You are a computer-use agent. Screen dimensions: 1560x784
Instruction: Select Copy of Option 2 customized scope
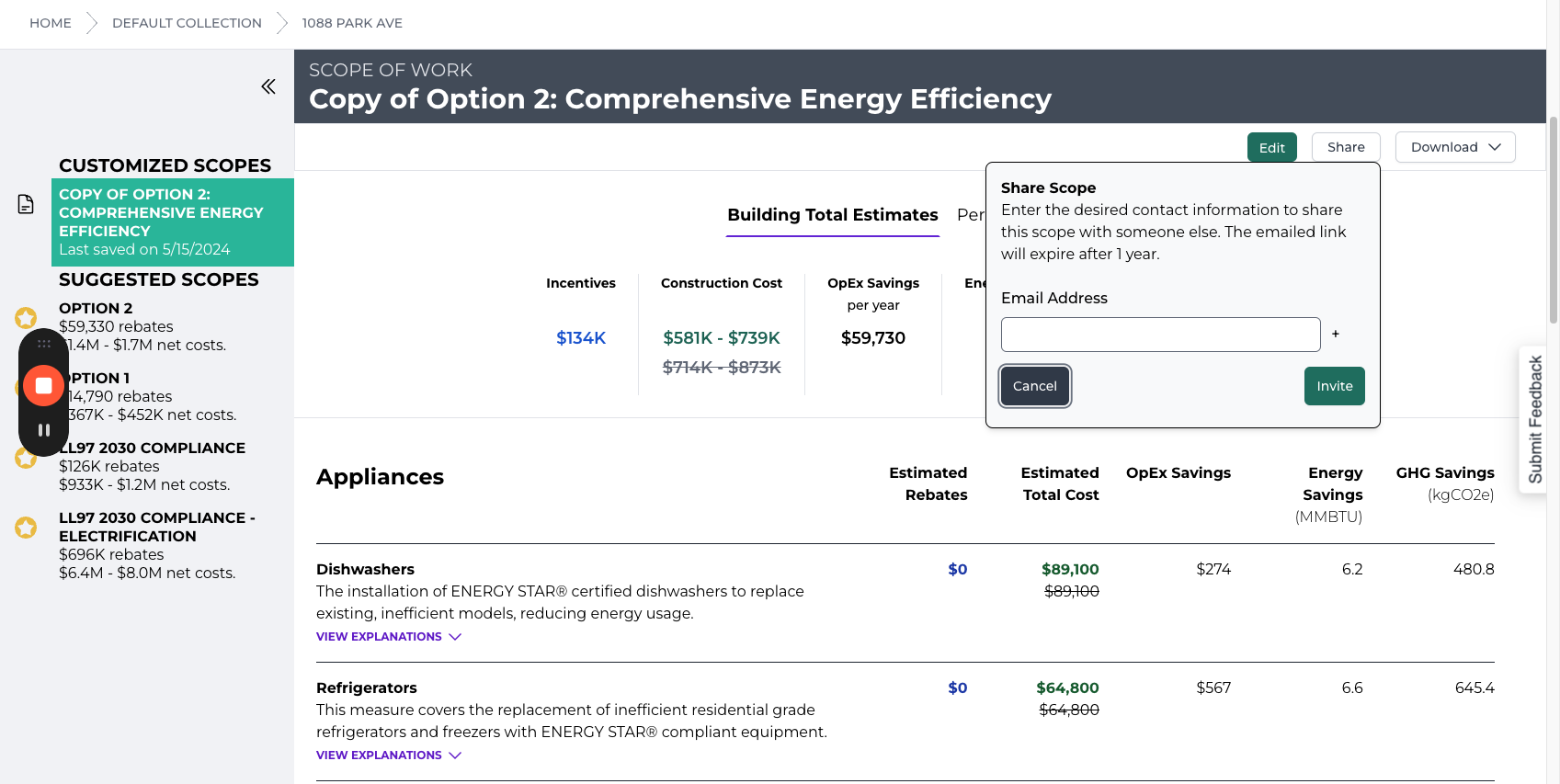(x=173, y=222)
